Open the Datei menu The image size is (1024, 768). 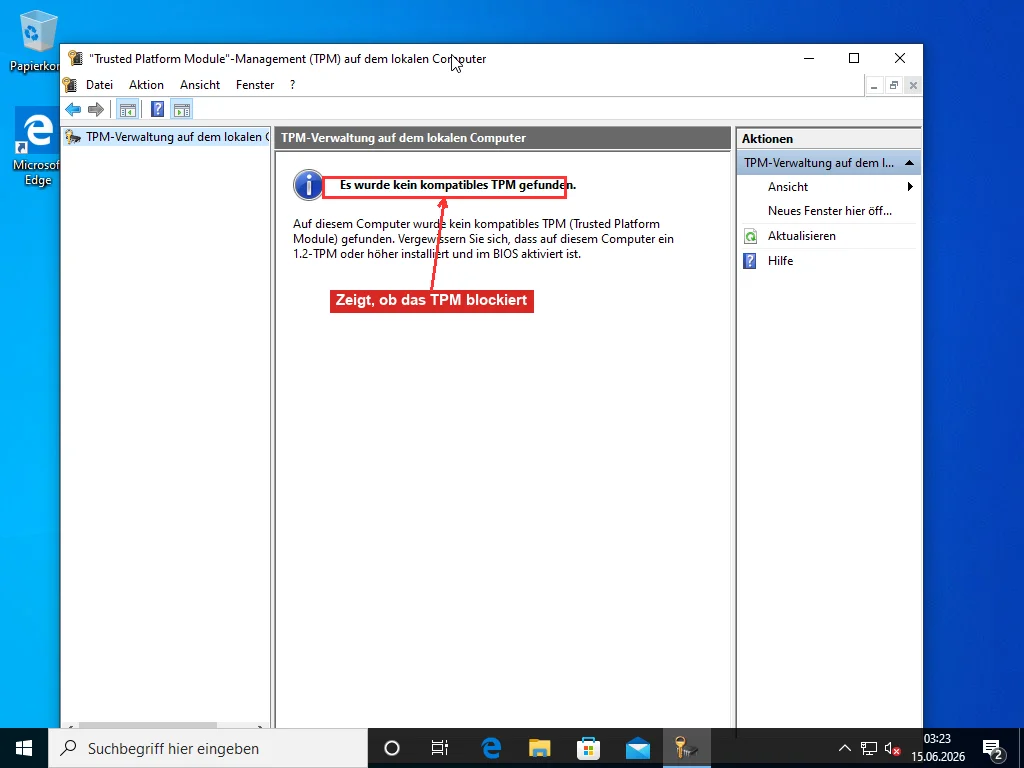pos(99,85)
